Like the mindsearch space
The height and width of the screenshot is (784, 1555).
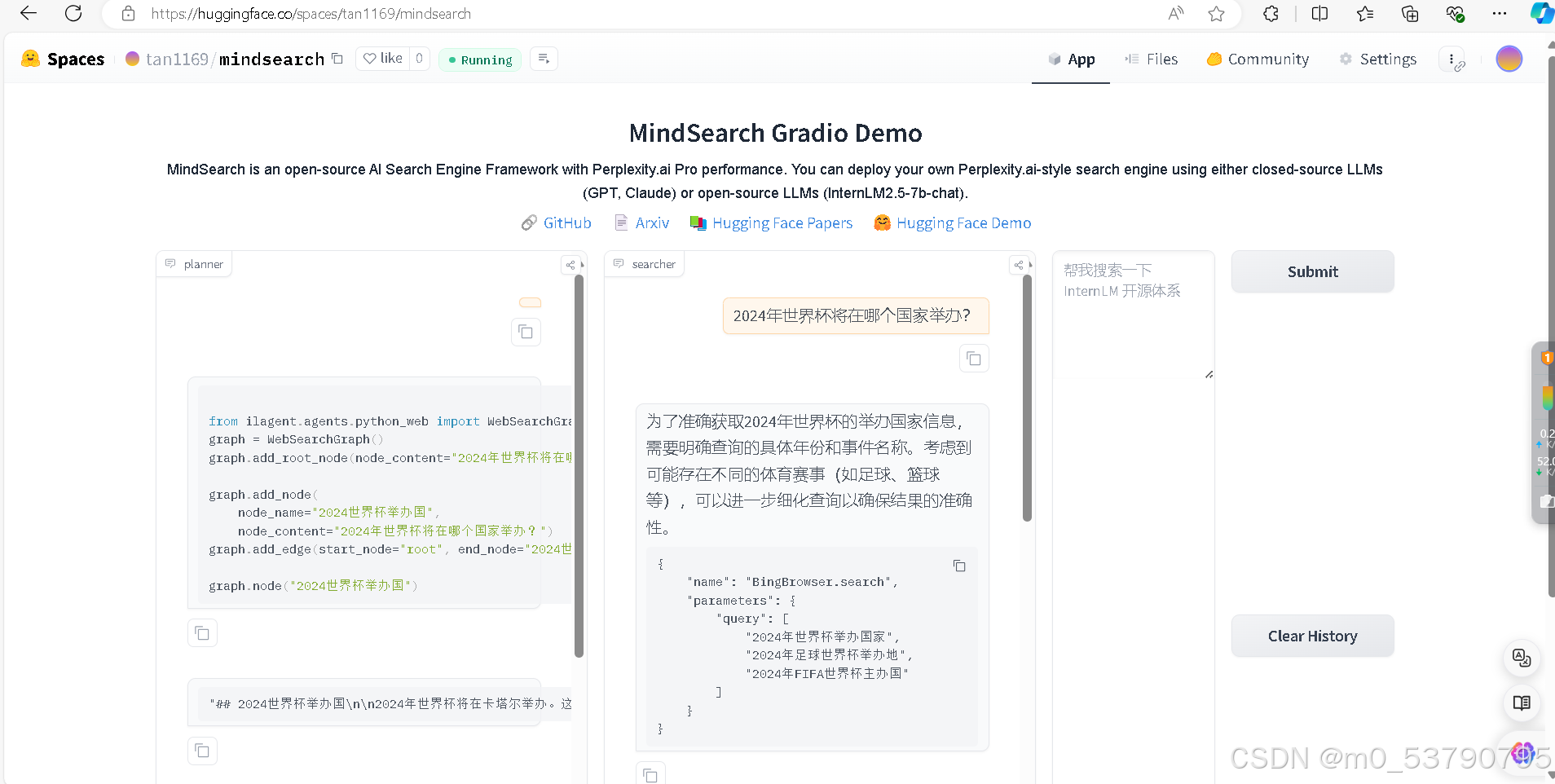[381, 58]
